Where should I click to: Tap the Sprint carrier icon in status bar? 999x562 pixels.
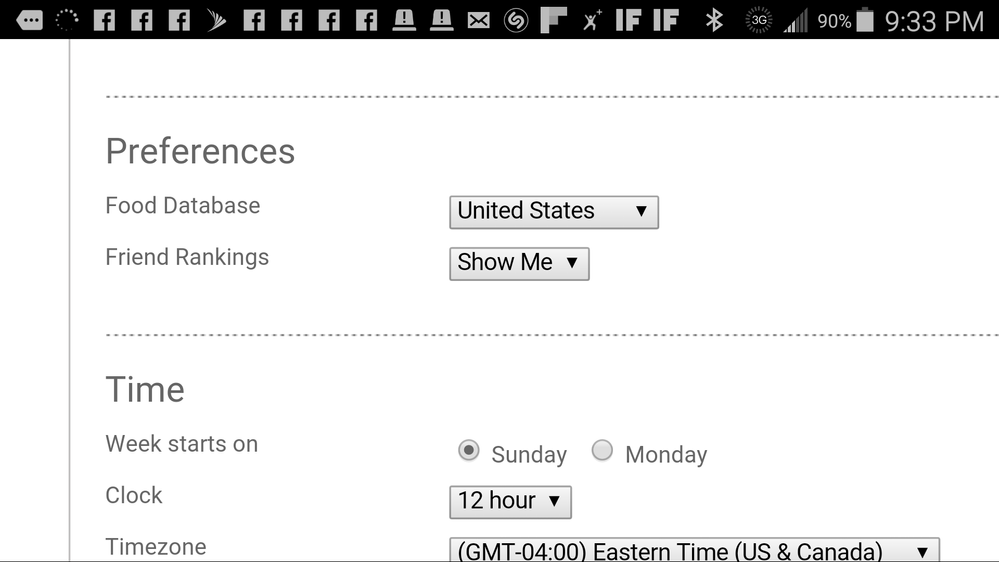pyautogui.click(x=217, y=20)
